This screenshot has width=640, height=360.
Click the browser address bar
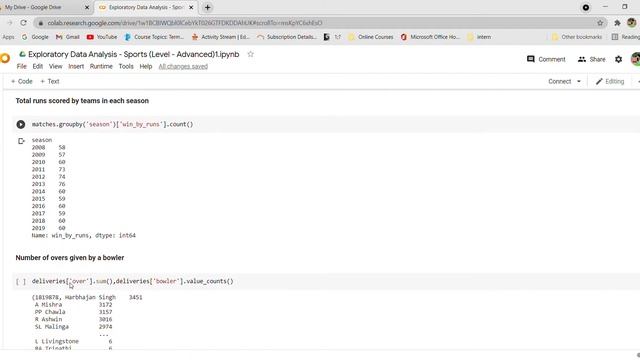point(318,23)
